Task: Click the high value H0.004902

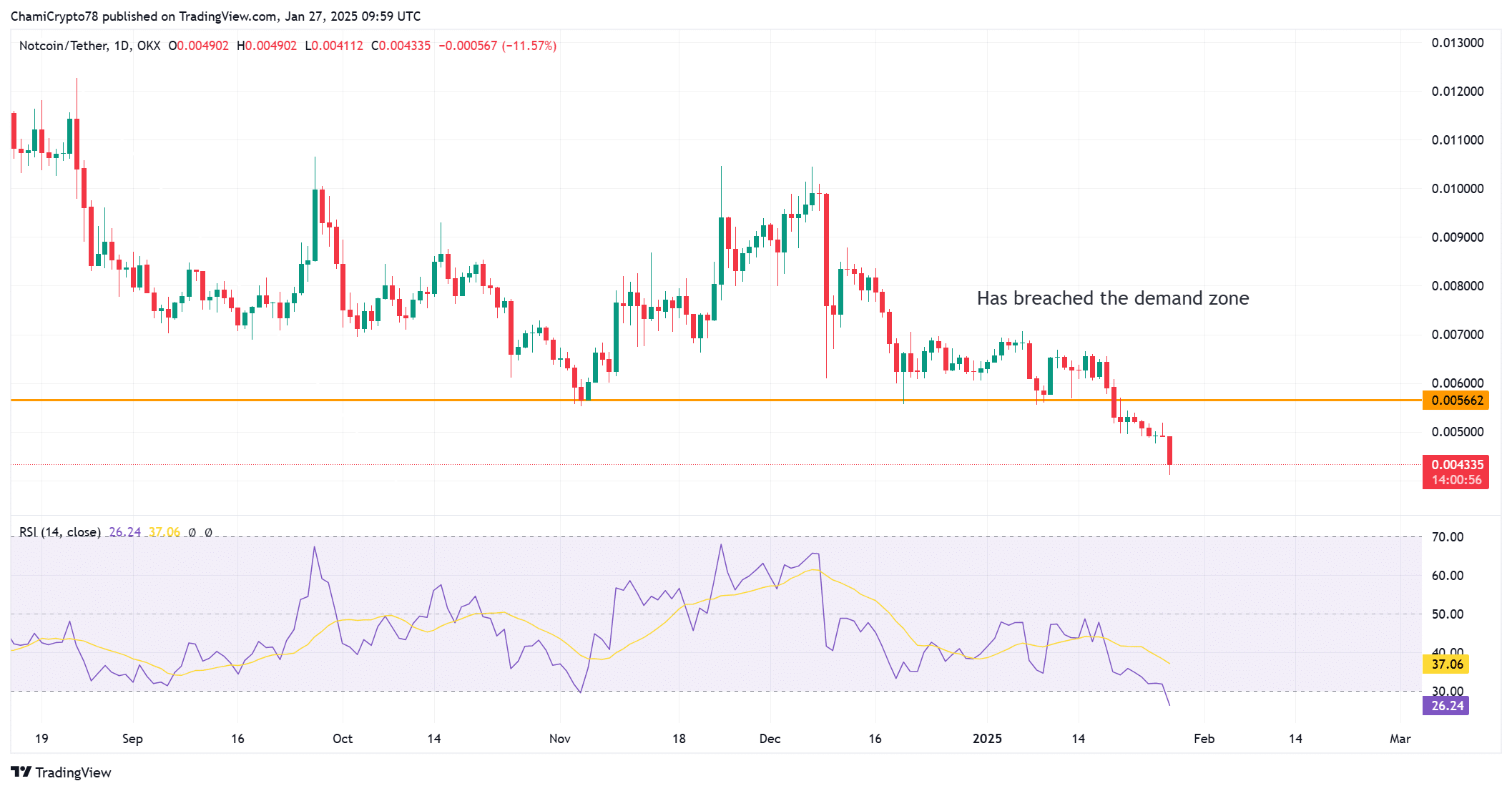Action: [267, 46]
